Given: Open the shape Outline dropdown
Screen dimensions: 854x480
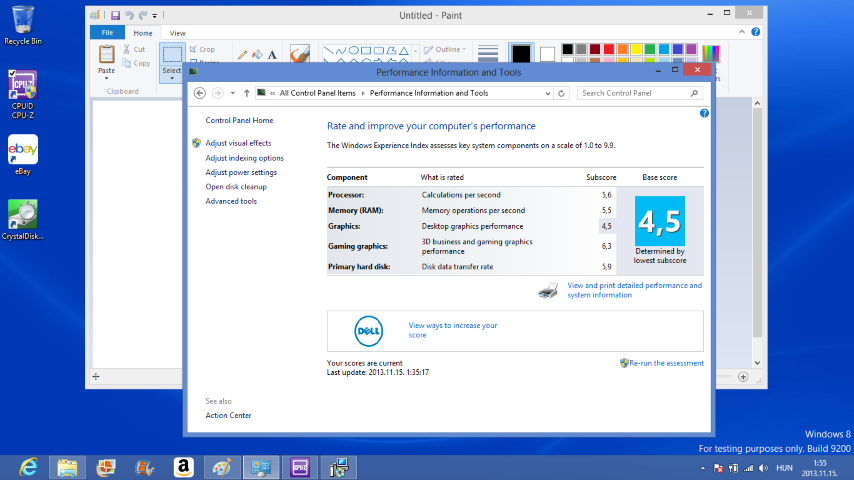Looking at the screenshot, I should [448, 49].
